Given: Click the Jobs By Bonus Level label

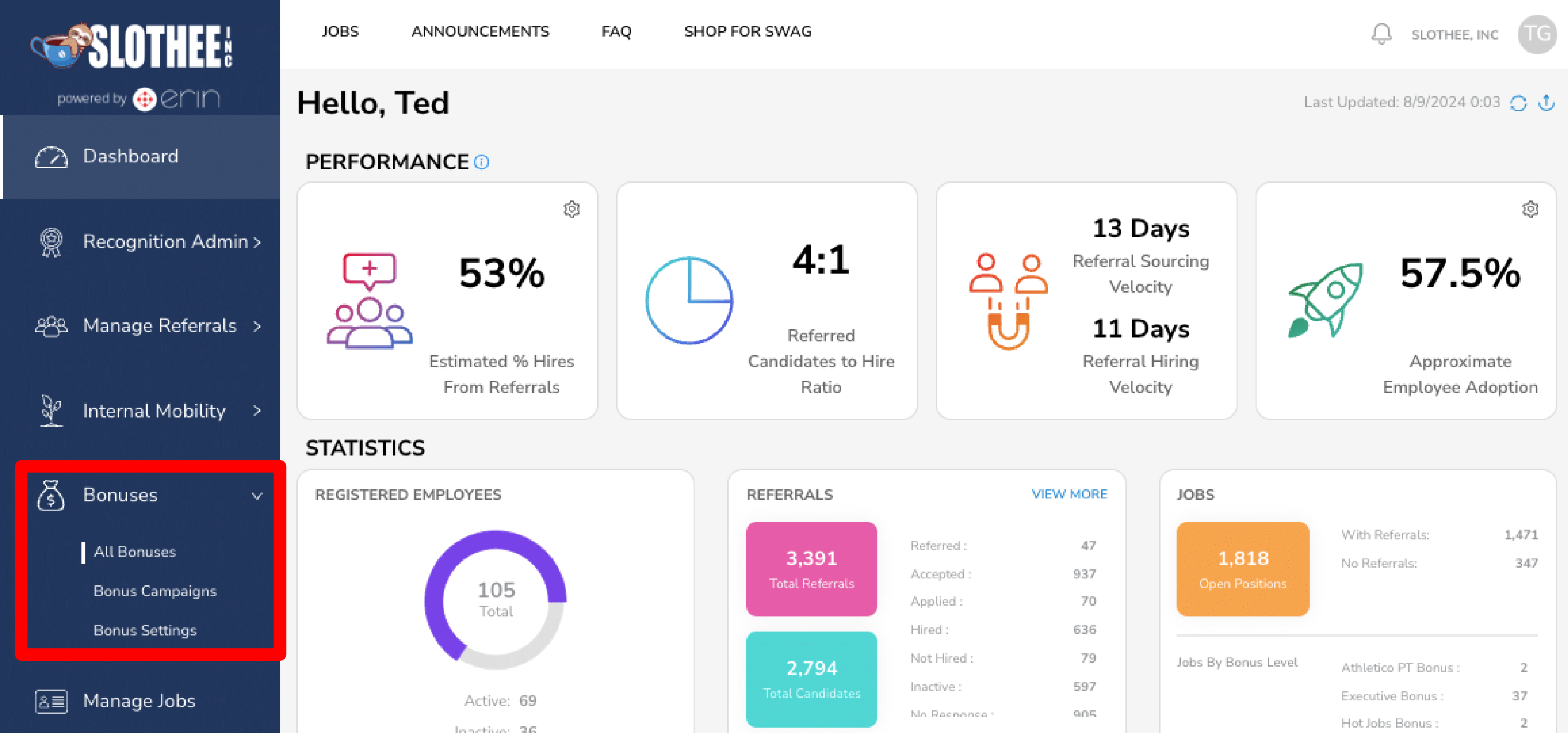Looking at the screenshot, I should coord(1236,662).
